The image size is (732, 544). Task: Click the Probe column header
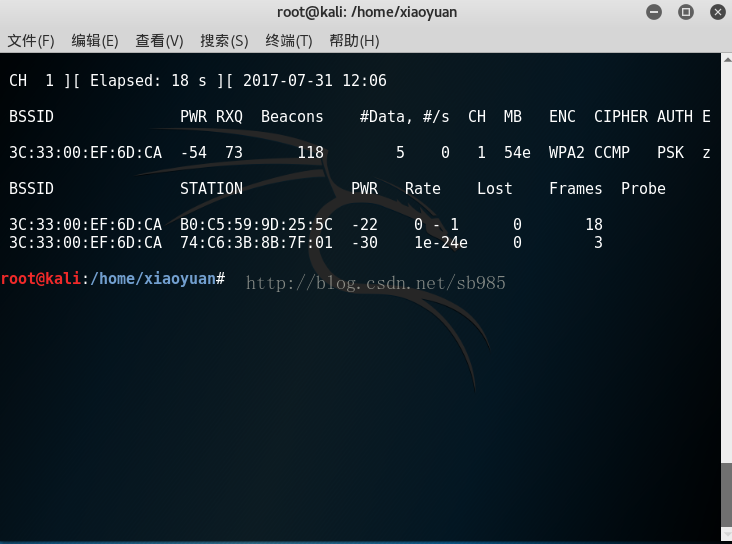[643, 188]
